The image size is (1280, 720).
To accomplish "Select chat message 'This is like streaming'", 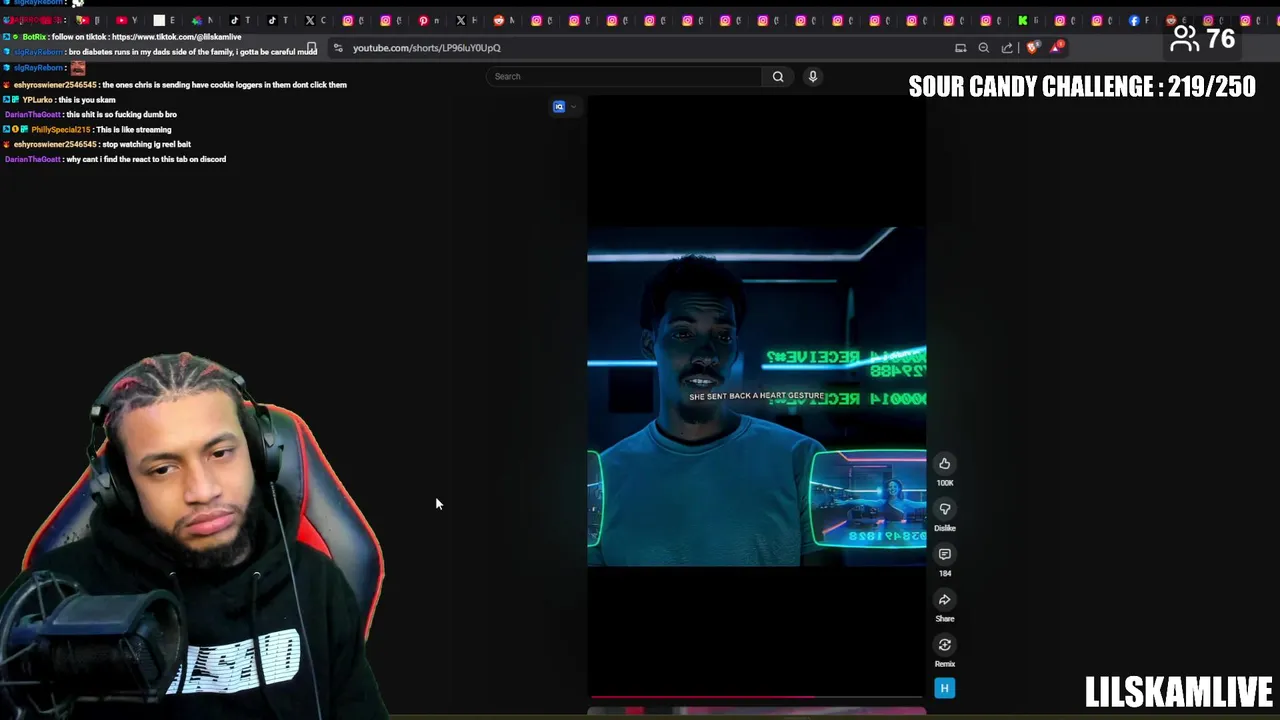I will (134, 130).
